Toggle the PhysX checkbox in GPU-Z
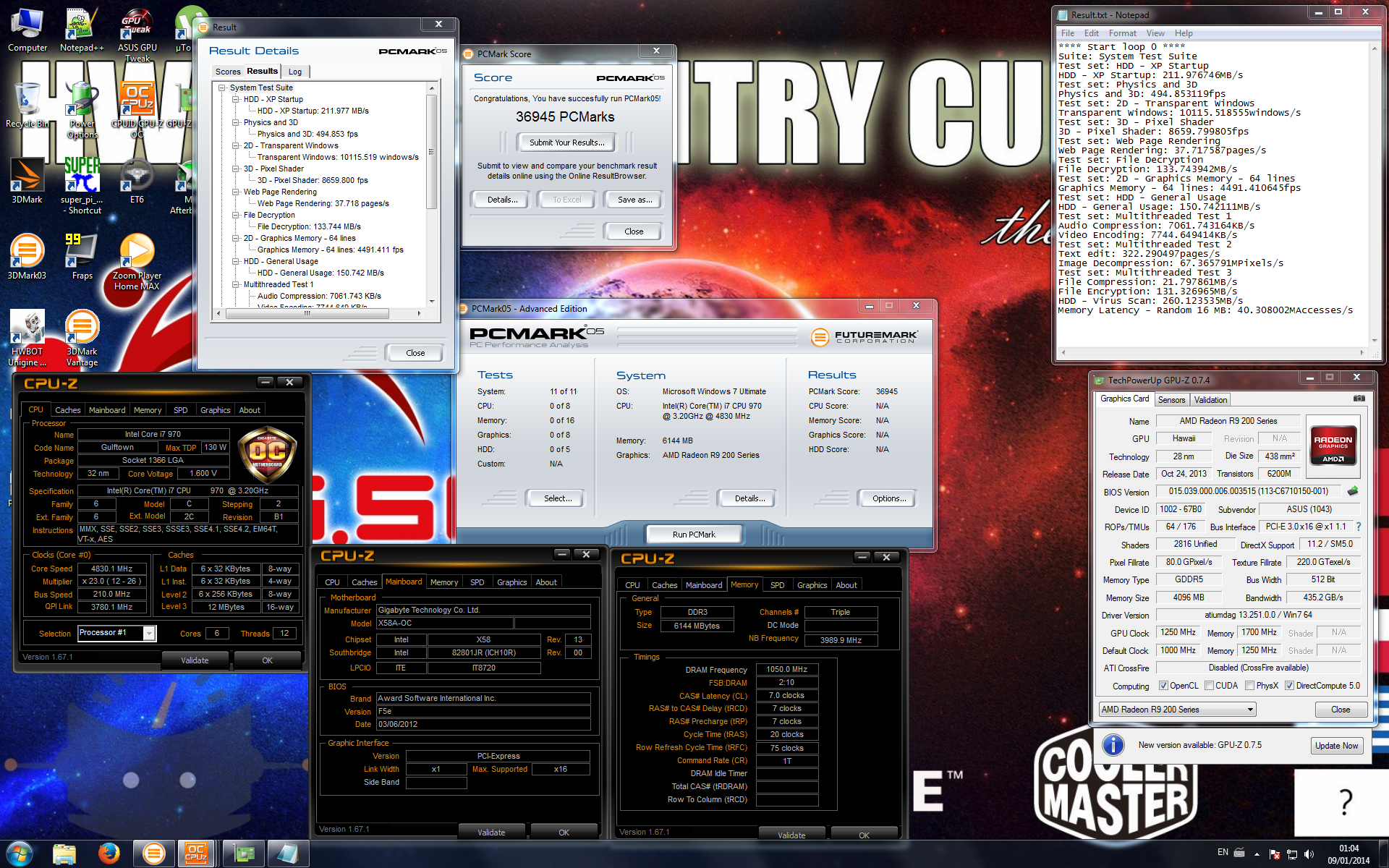 point(1249,686)
